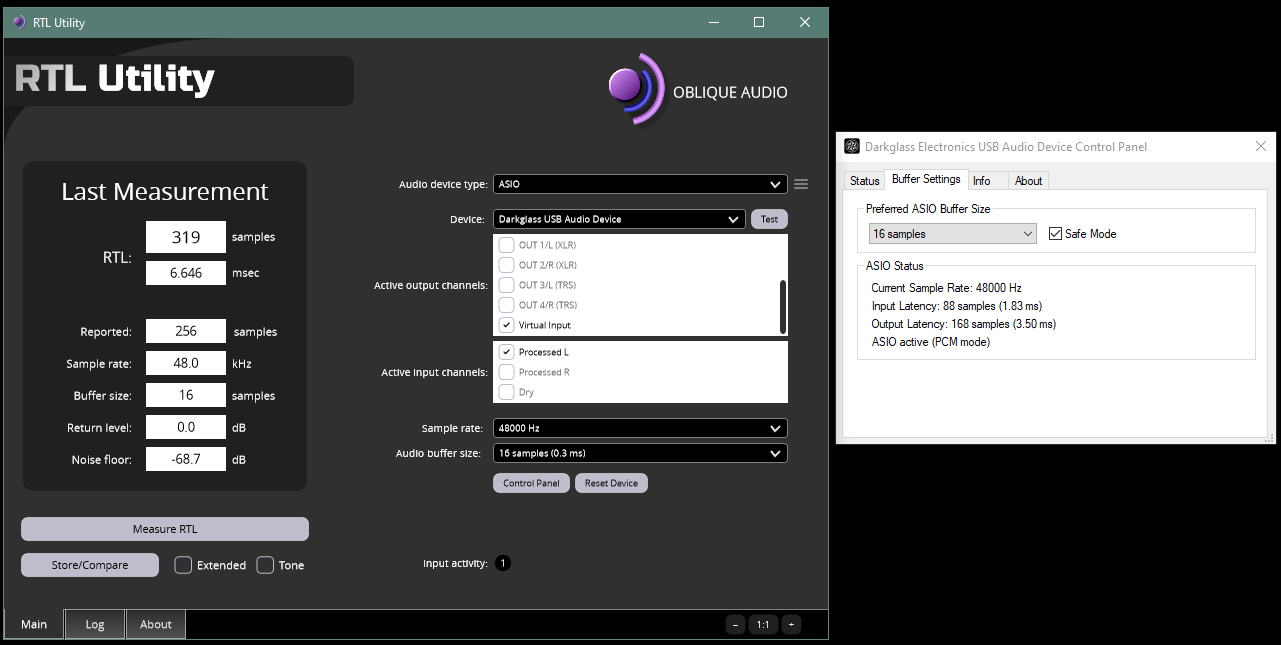Click the Oblique Audio purple logo
The height and width of the screenshot is (645, 1281).
[637, 88]
